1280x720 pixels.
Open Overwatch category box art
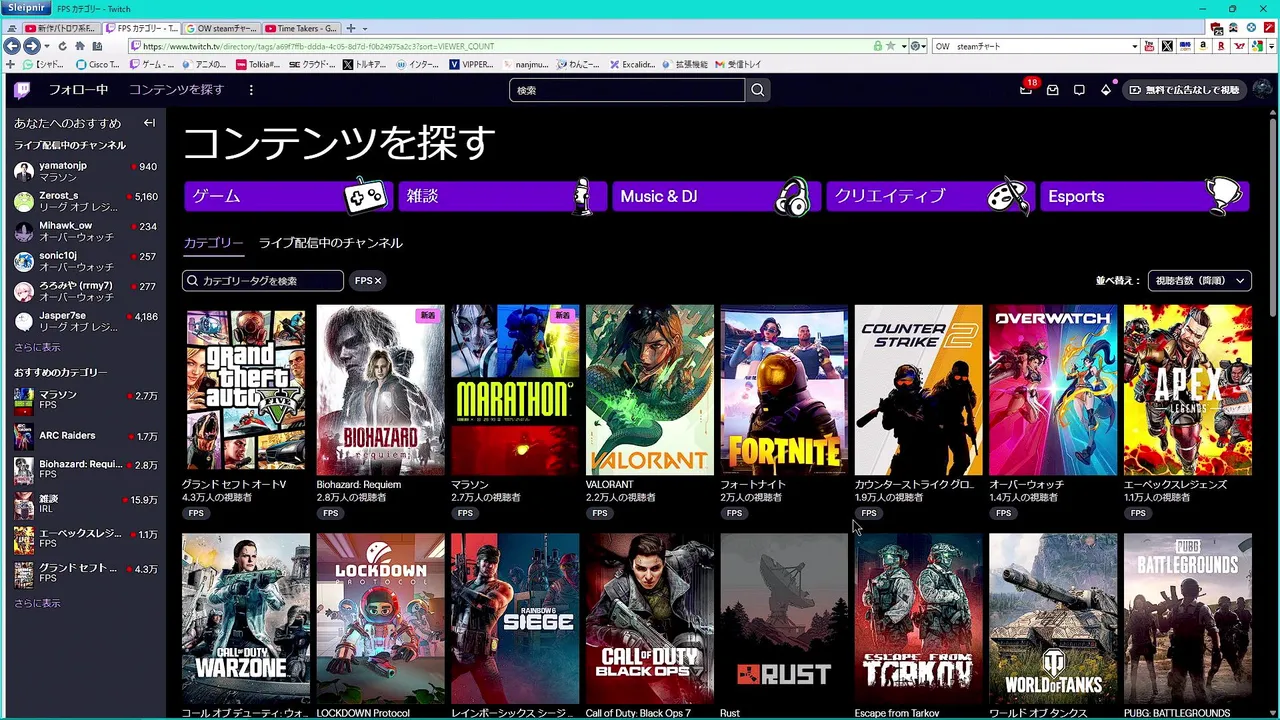point(1053,390)
